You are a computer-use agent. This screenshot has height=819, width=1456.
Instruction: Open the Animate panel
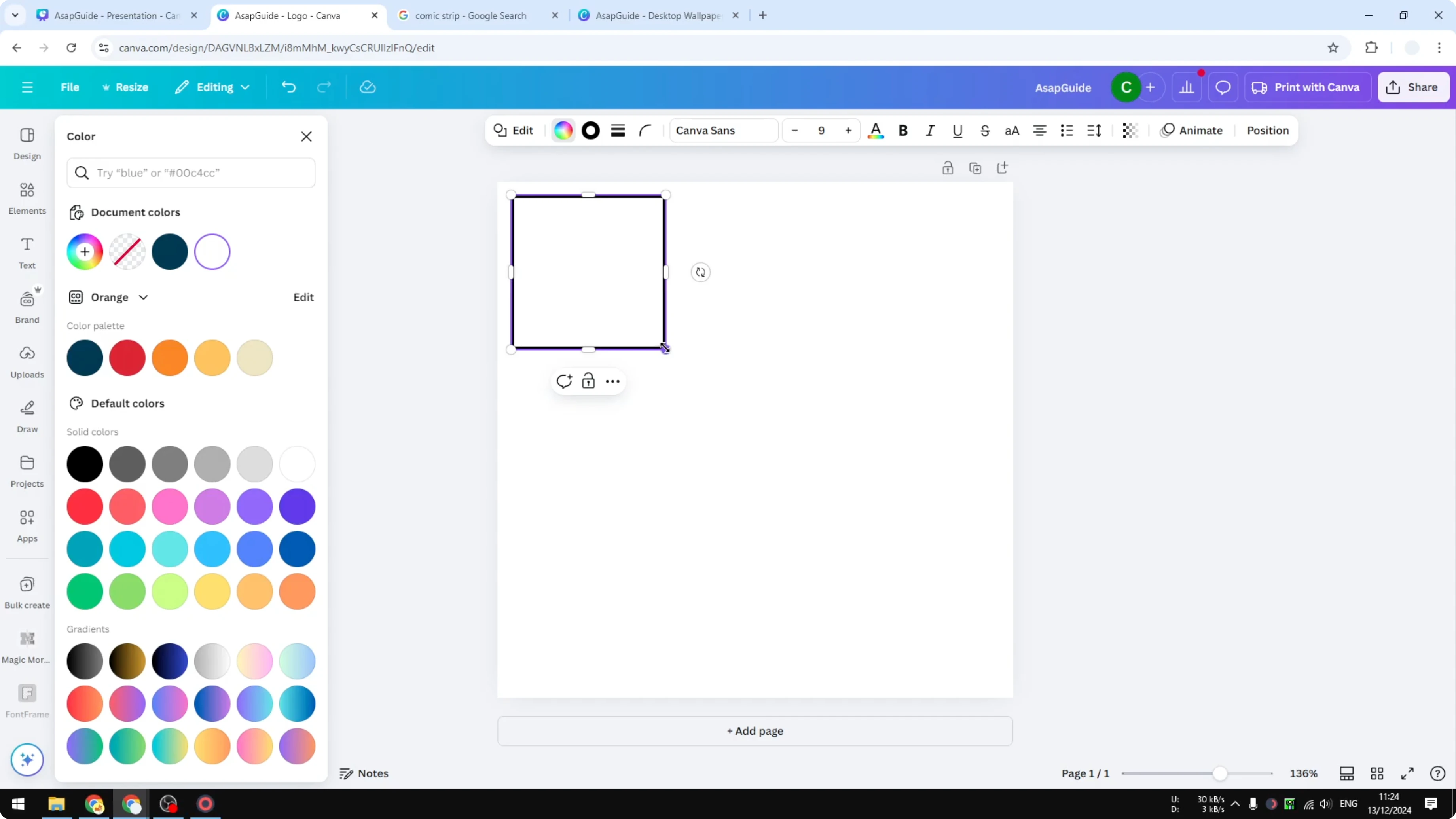(x=1192, y=131)
